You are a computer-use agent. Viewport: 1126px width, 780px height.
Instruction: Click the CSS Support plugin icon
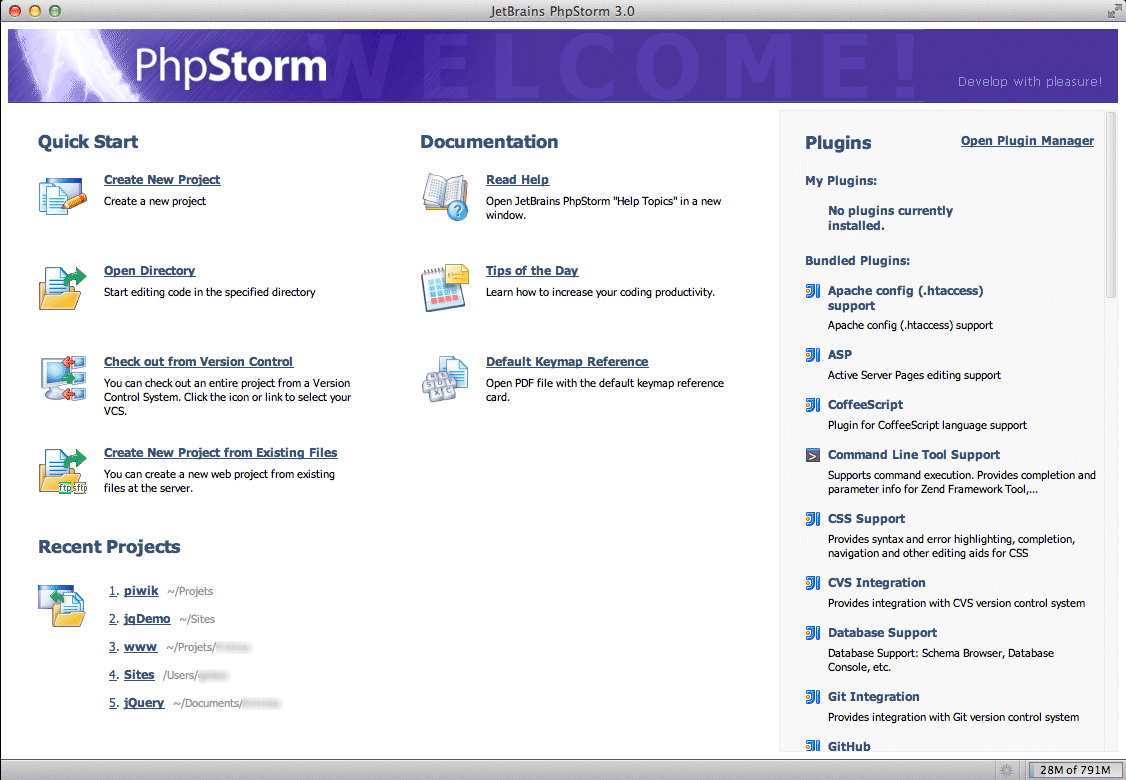click(x=812, y=519)
